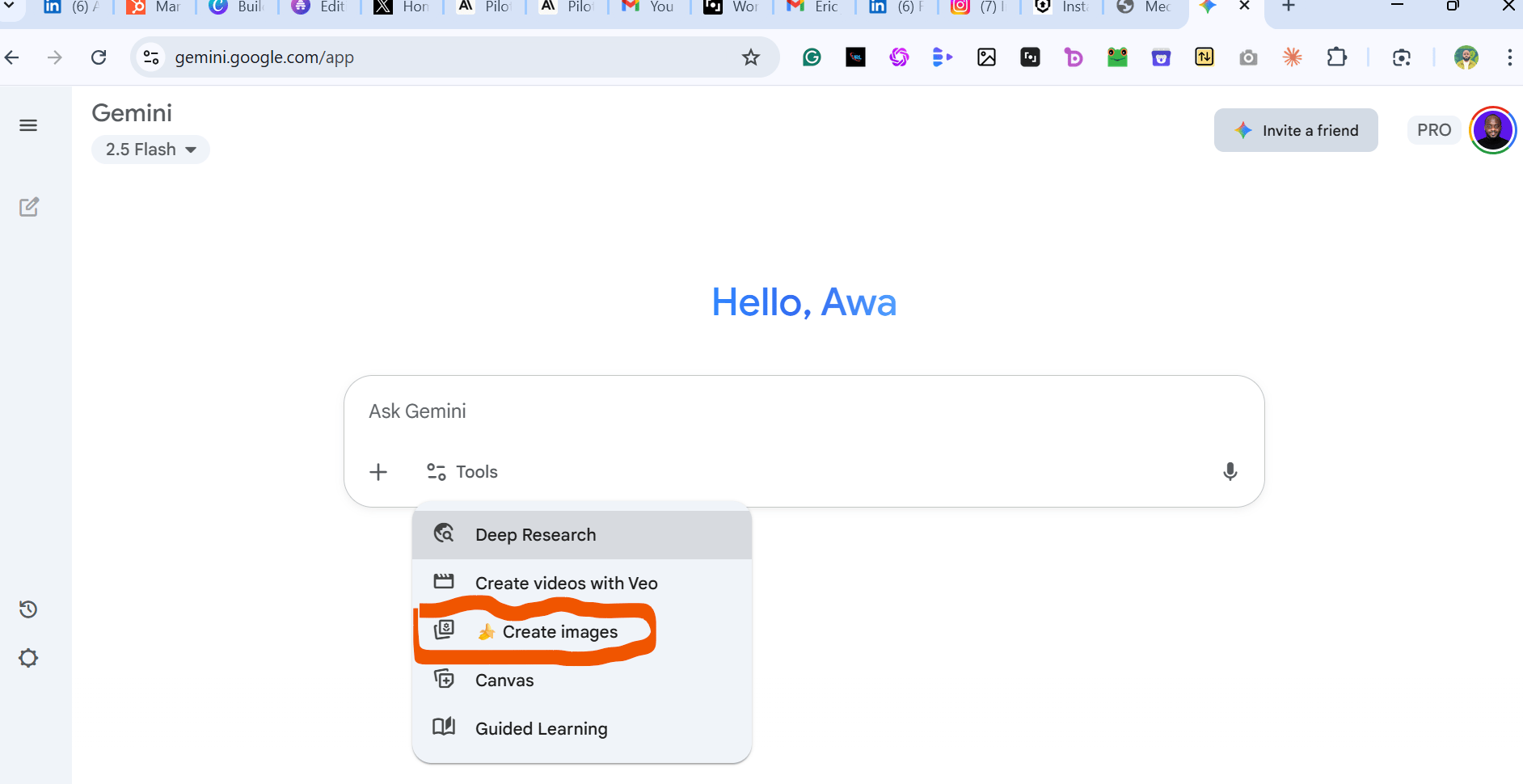Open settings gear icon in sidebar
Image resolution: width=1523 pixels, height=784 pixels.
pos(28,658)
